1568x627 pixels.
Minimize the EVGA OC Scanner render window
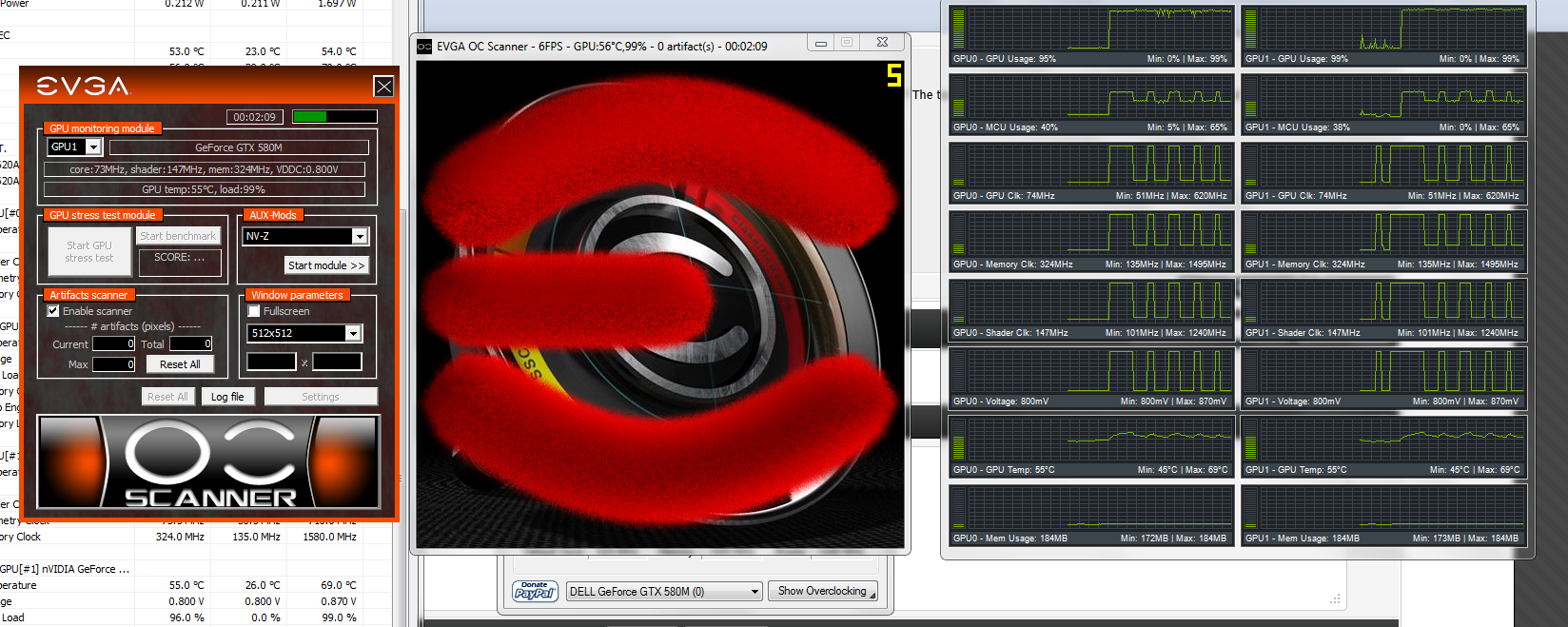[821, 43]
